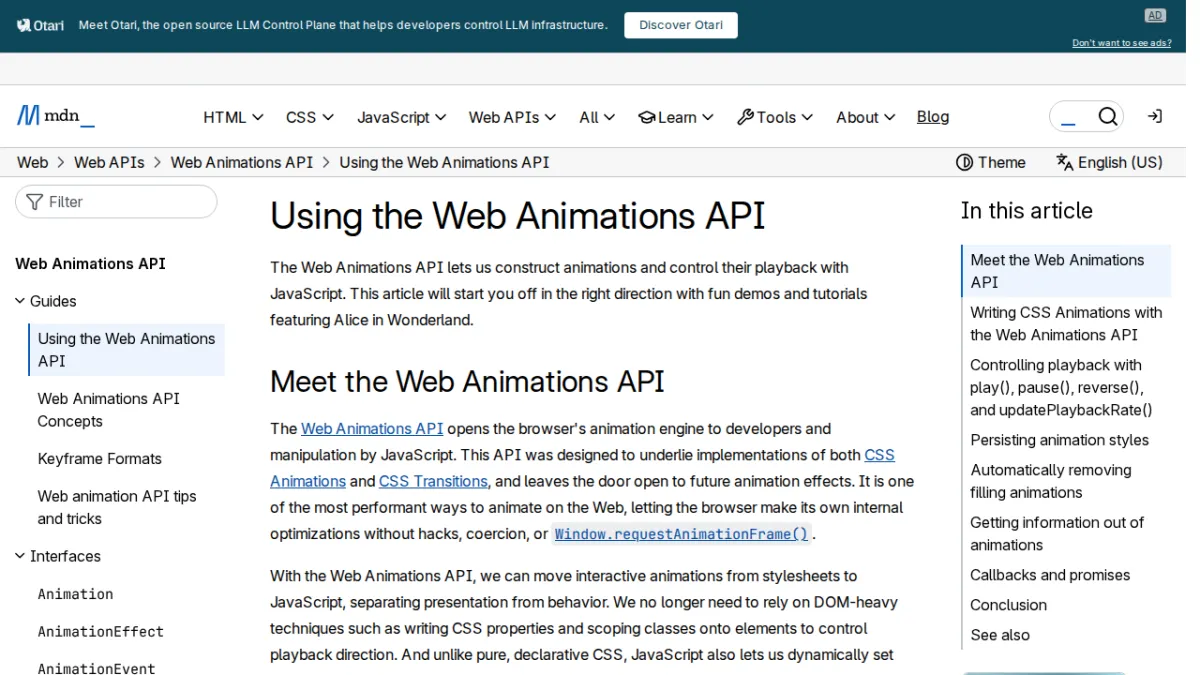Open the About menu
1200x675 pixels.
point(865,117)
